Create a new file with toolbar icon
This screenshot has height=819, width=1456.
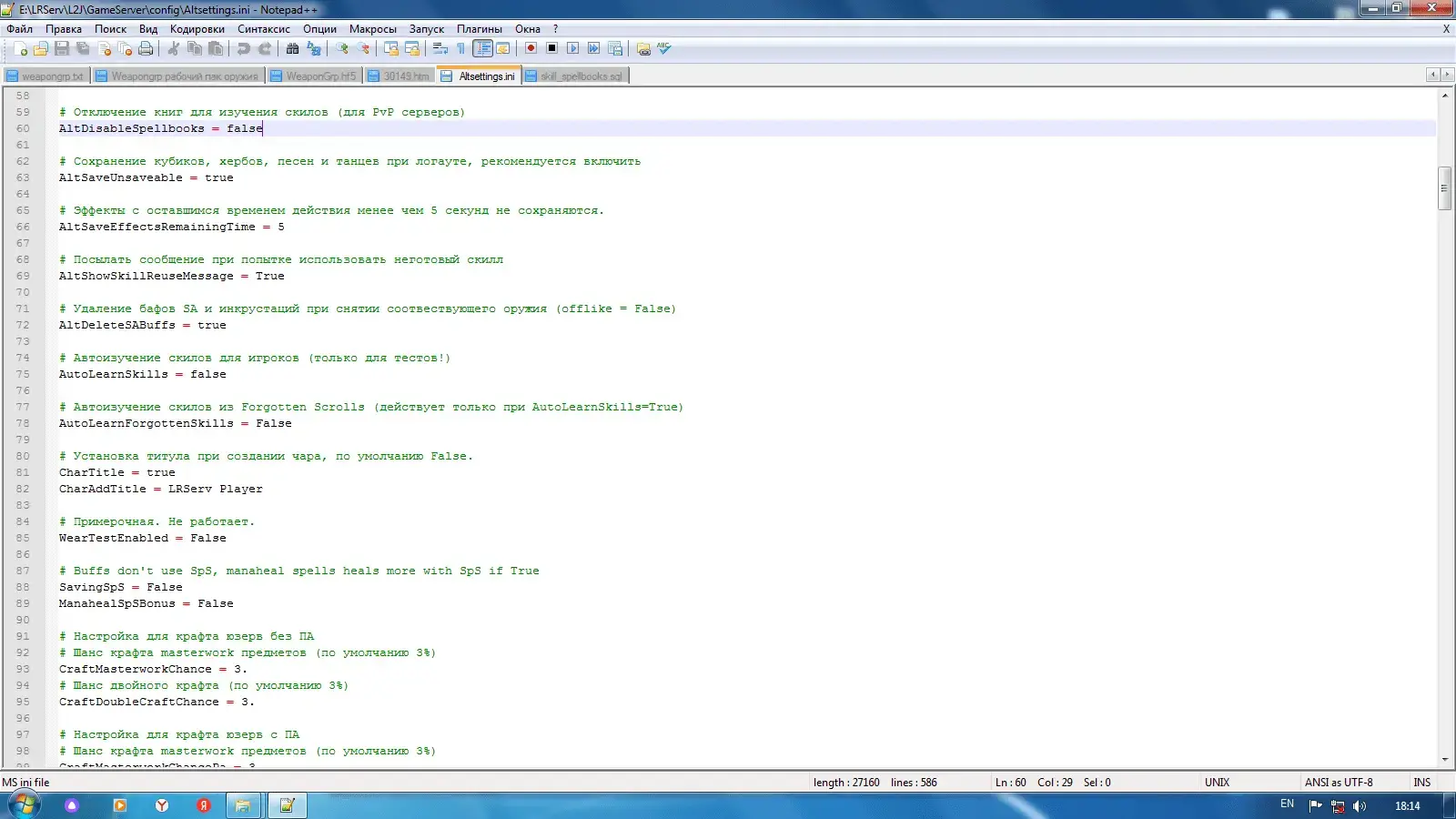tap(20, 49)
